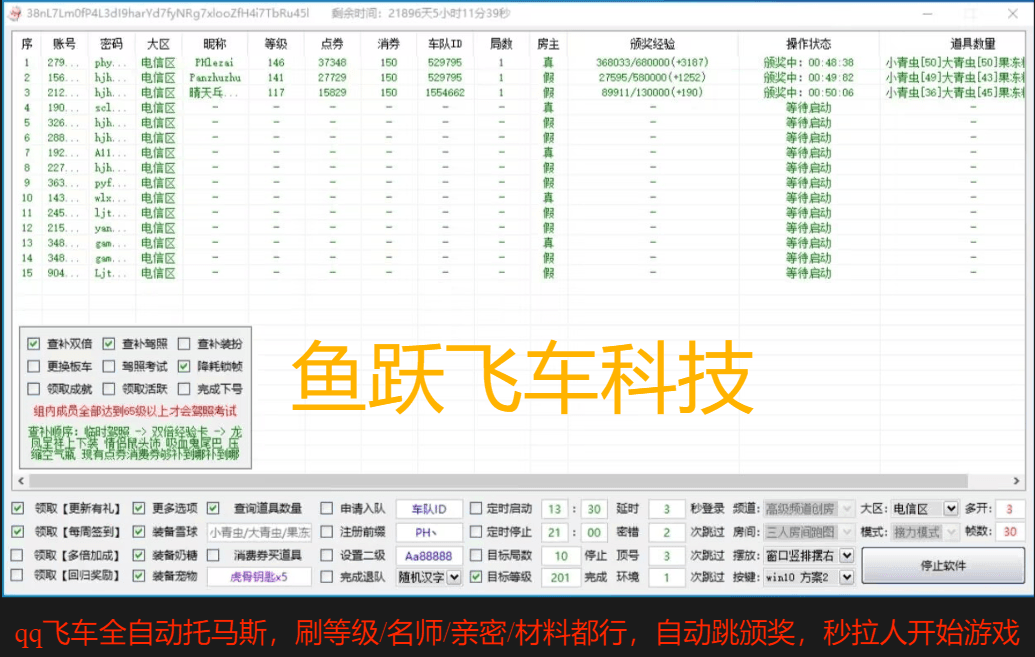Toggle the 查补驾照 checkbox

109,344
